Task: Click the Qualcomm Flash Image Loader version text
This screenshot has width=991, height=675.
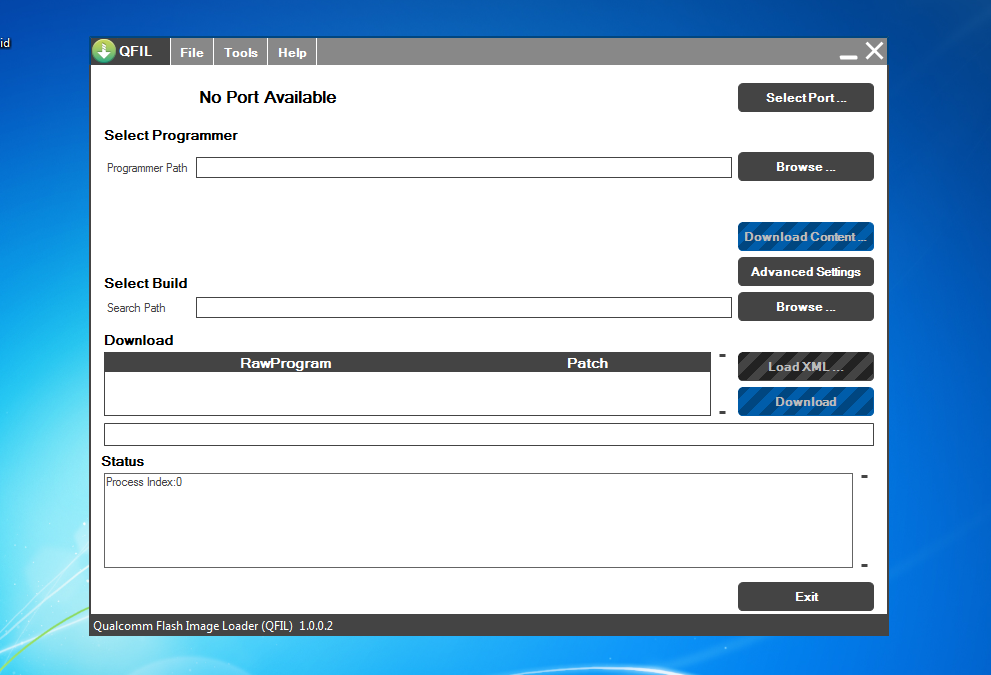Action: (x=213, y=626)
